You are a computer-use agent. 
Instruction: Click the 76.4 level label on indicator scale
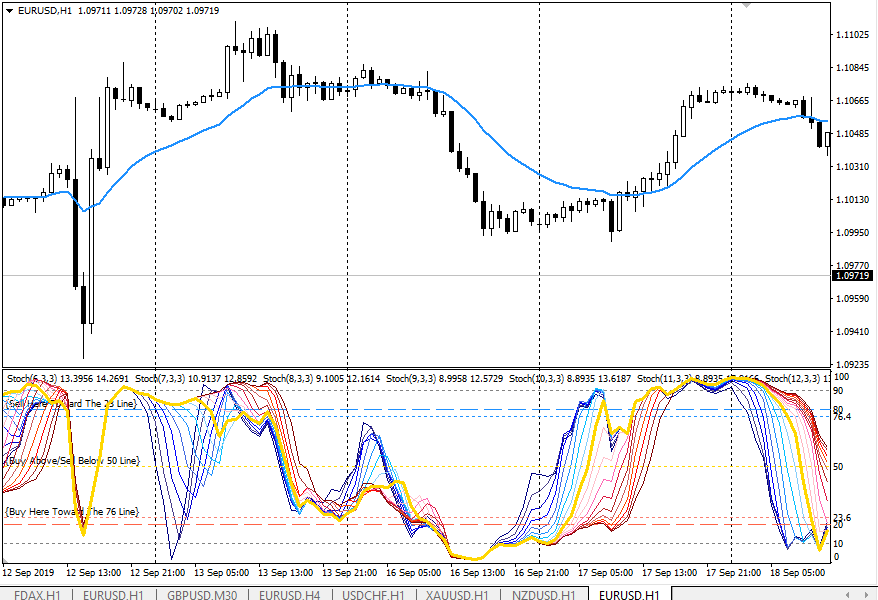[841, 417]
